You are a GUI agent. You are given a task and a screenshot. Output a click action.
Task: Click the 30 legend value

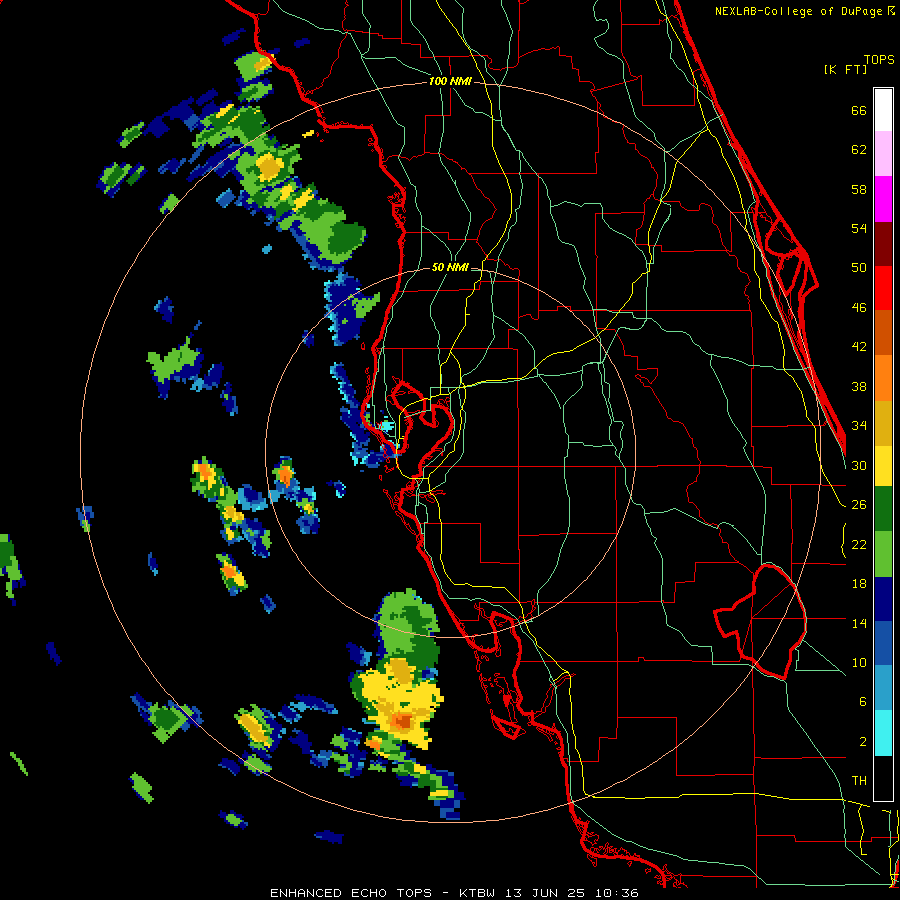click(859, 465)
